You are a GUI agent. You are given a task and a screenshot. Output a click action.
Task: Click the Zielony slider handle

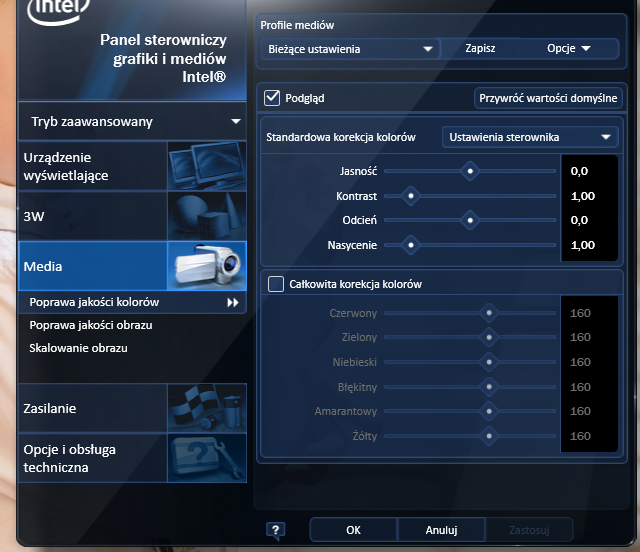pos(489,337)
